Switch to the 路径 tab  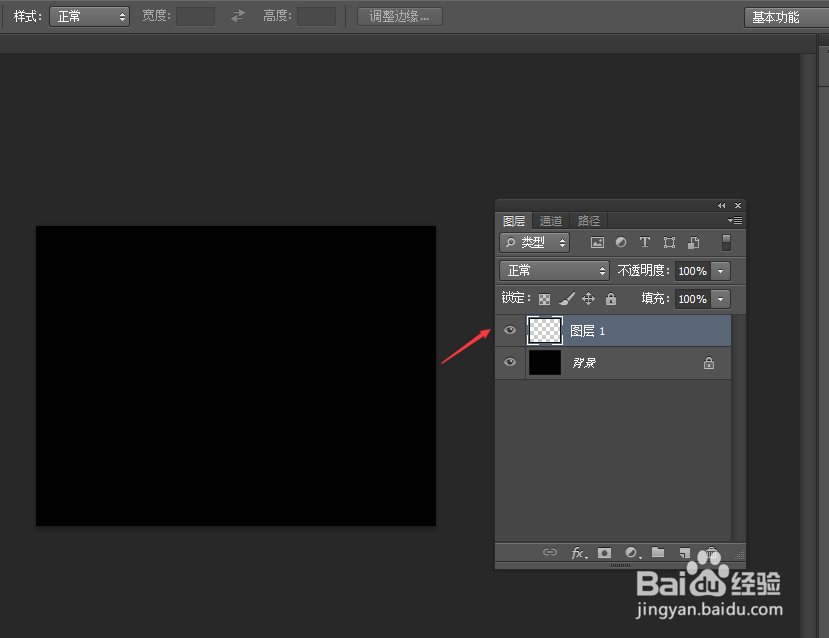(588, 220)
